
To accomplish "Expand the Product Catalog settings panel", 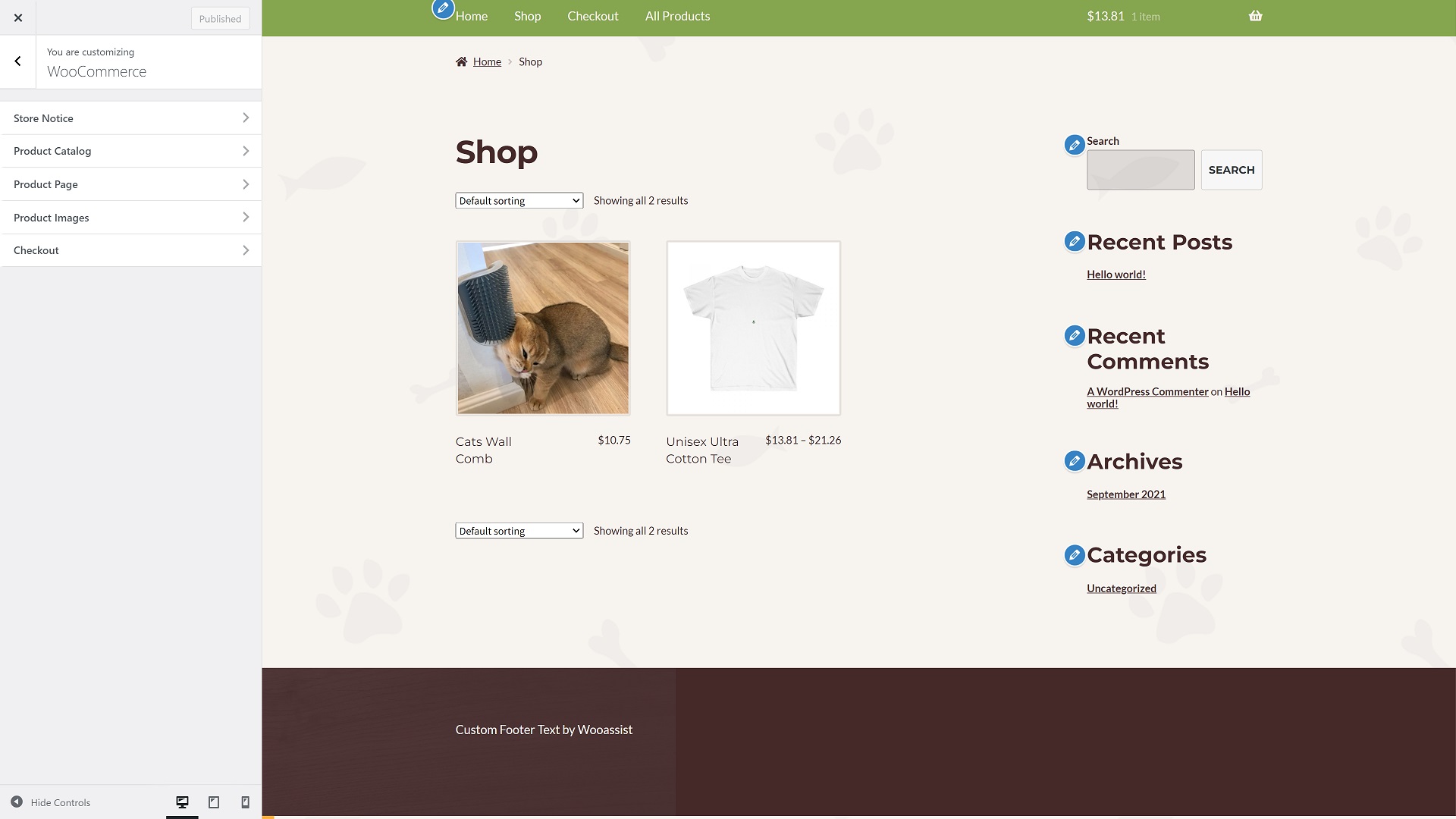I will coord(130,151).
